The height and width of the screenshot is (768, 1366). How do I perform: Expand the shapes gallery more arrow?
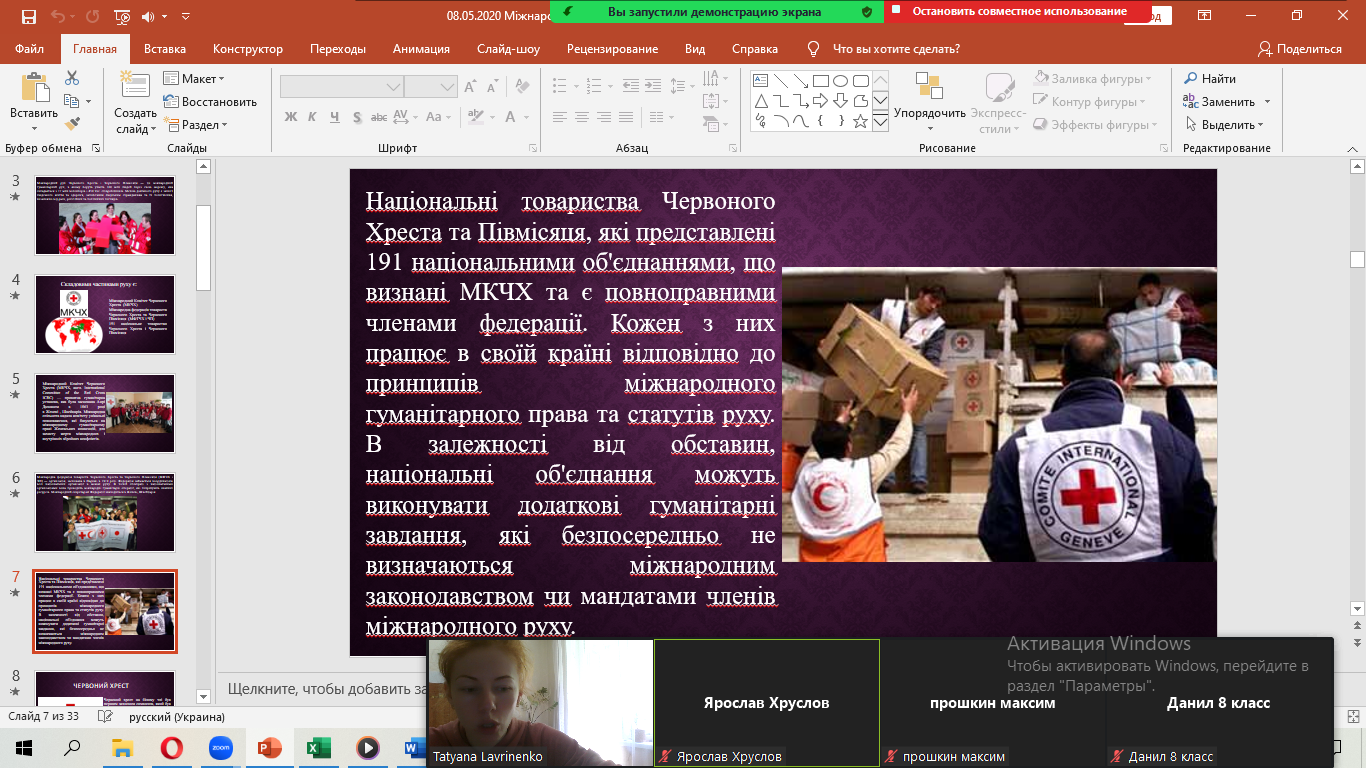point(880,121)
